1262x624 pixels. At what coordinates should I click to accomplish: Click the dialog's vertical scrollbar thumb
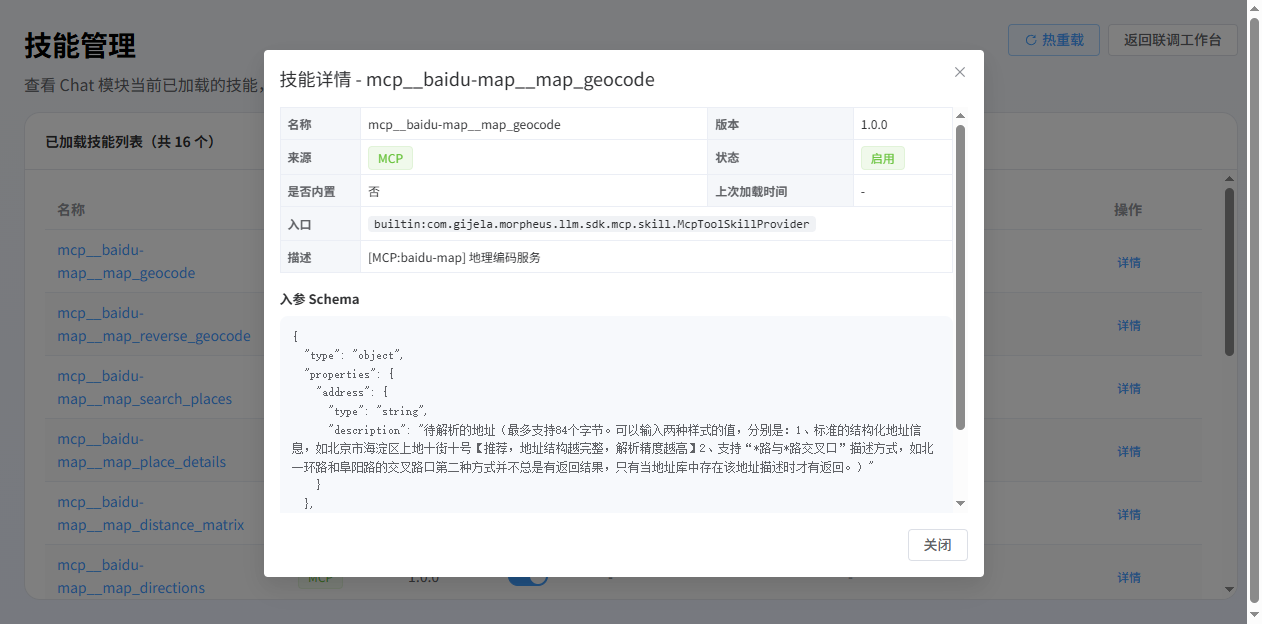click(961, 277)
